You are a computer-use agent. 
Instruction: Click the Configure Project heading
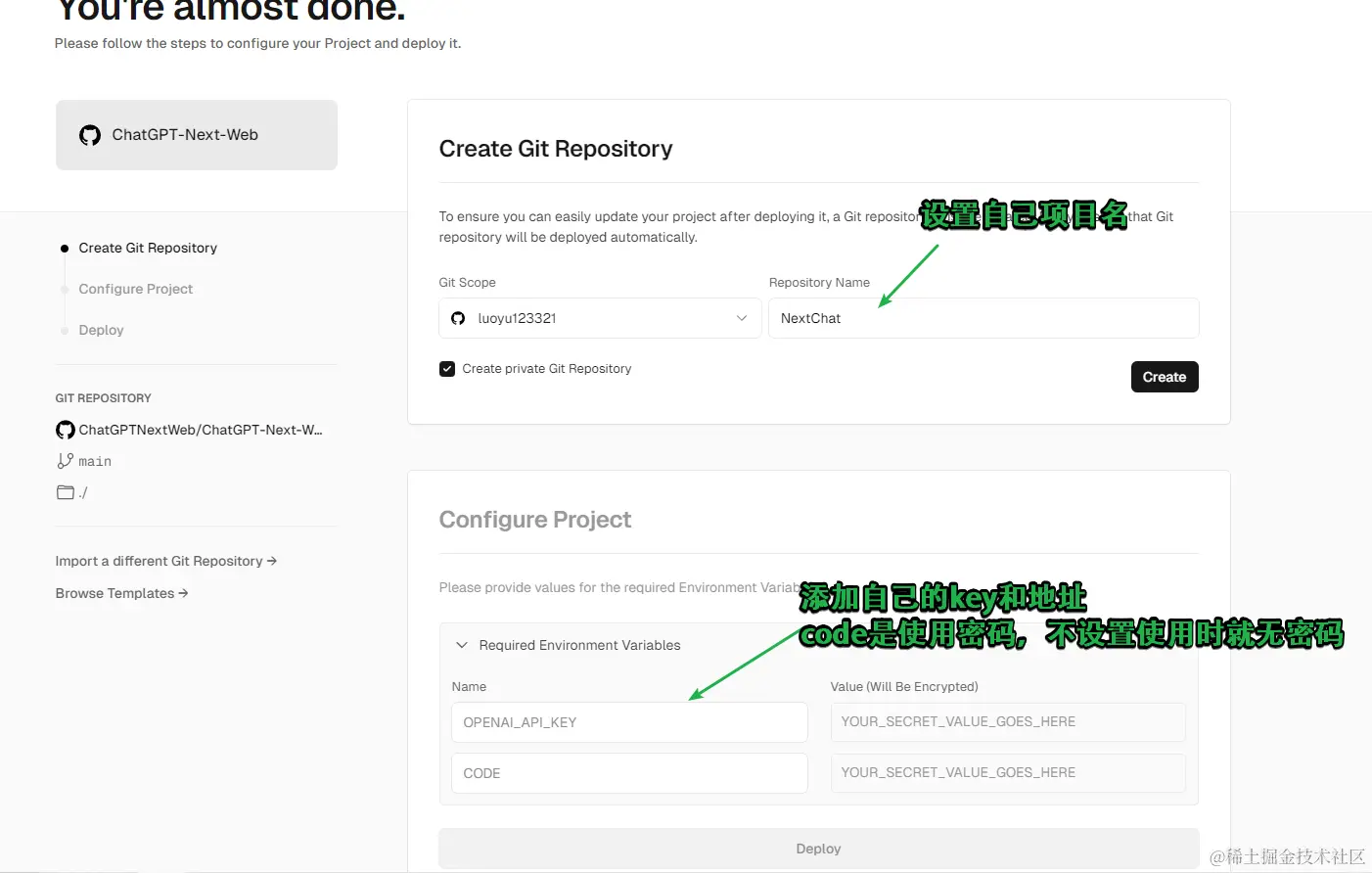click(535, 520)
